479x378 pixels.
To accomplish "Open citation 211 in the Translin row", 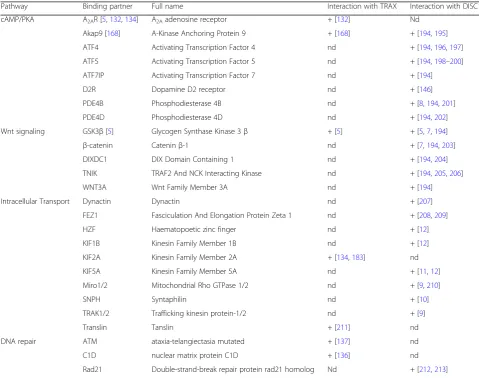I will tap(342, 327).
